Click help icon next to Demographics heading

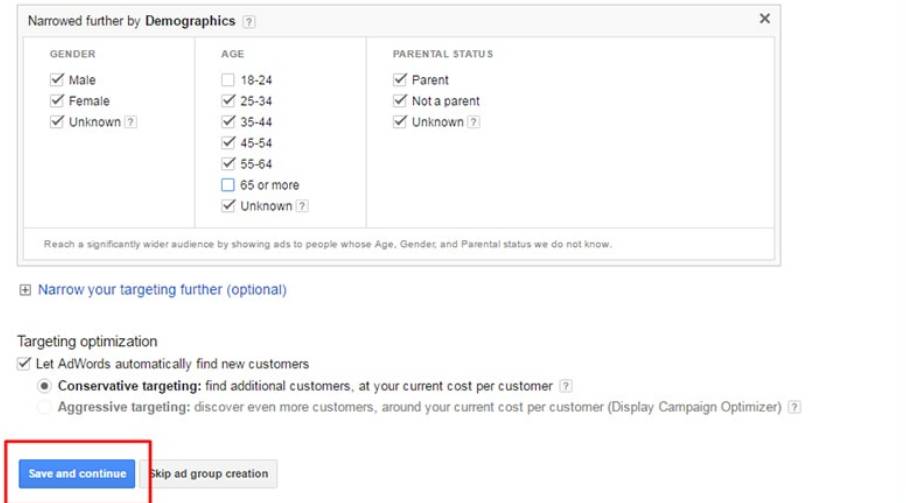[249, 21]
